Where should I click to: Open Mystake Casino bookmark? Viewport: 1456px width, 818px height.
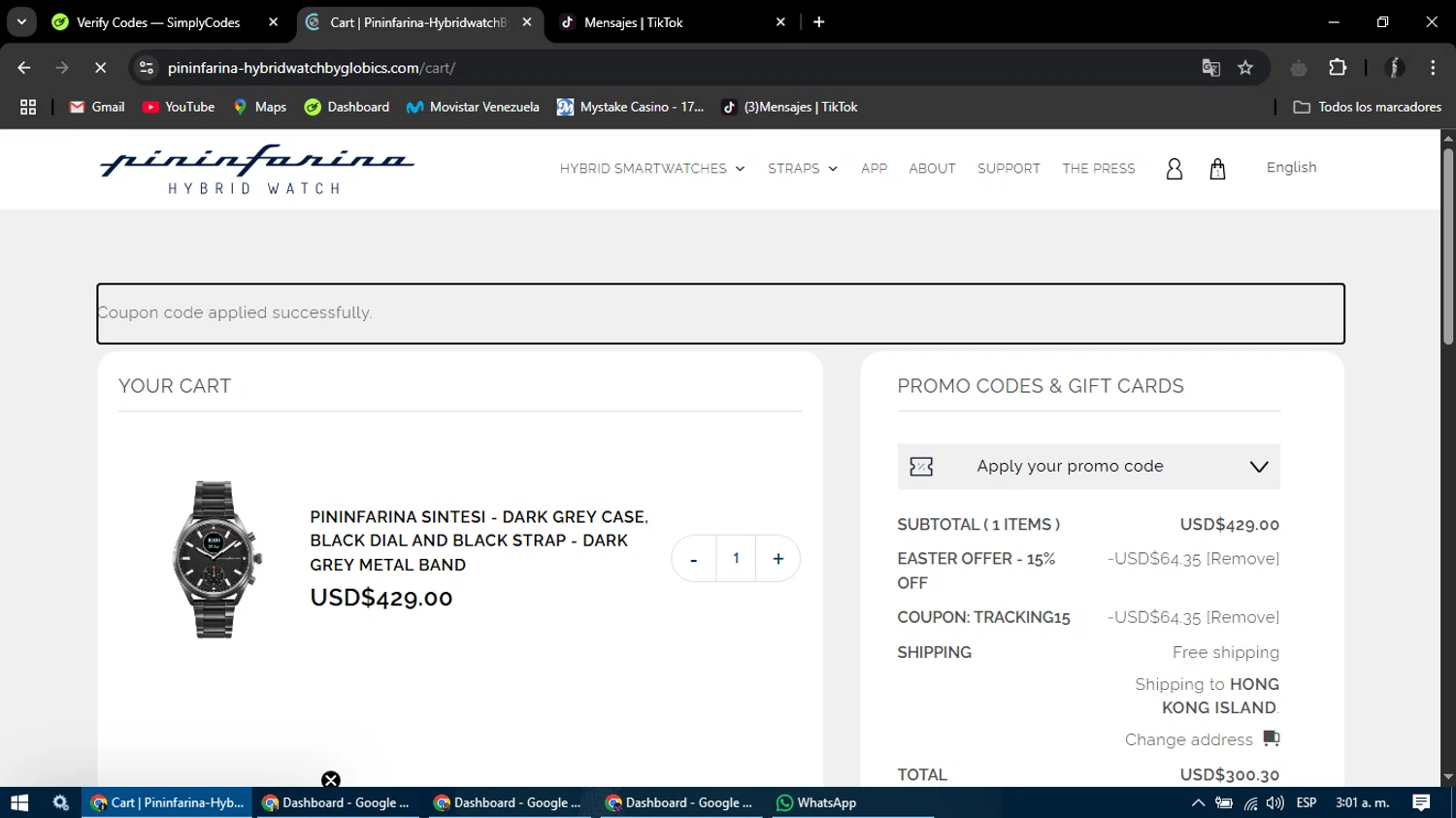(631, 107)
